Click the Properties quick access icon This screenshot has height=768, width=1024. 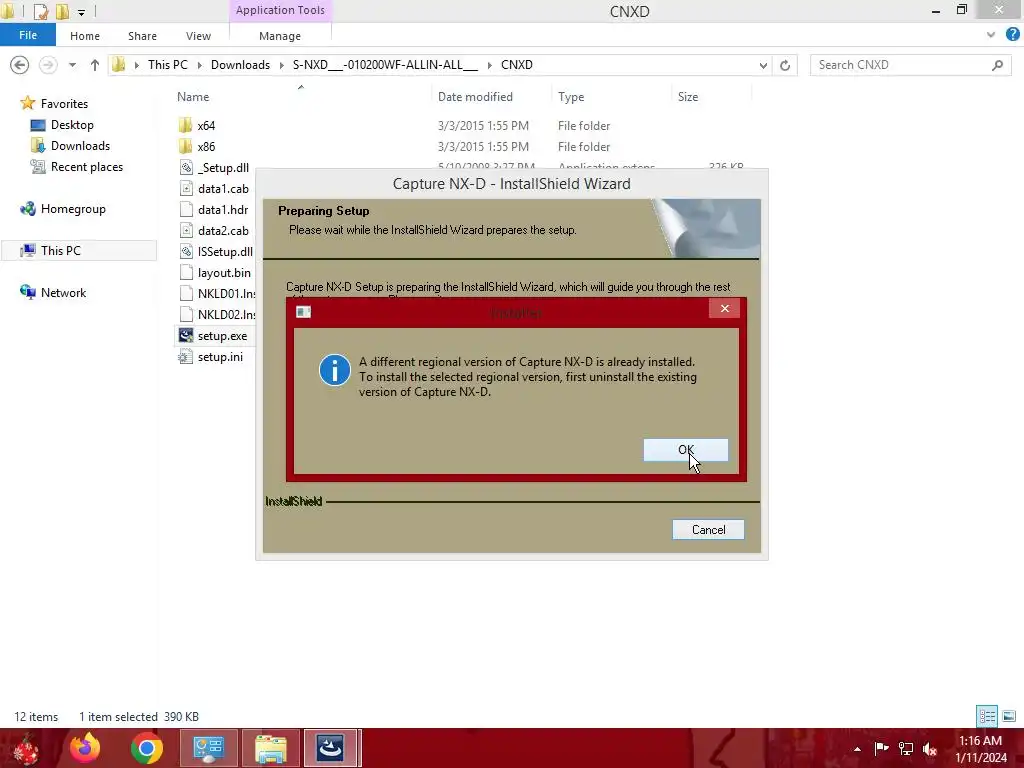tap(40, 11)
